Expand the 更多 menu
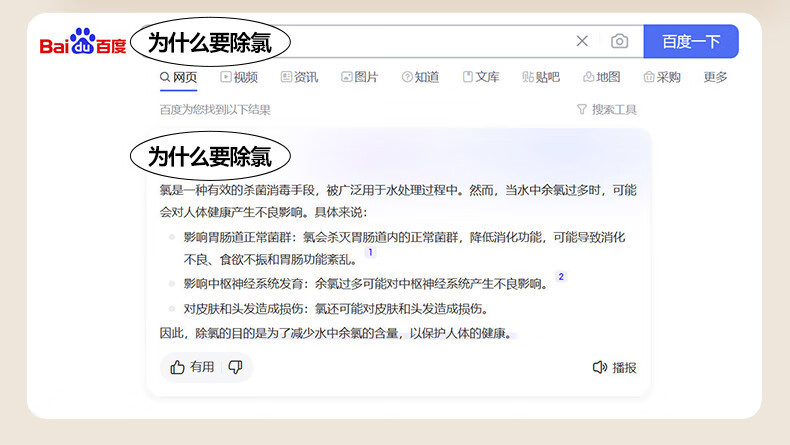790x445 pixels. (715, 77)
